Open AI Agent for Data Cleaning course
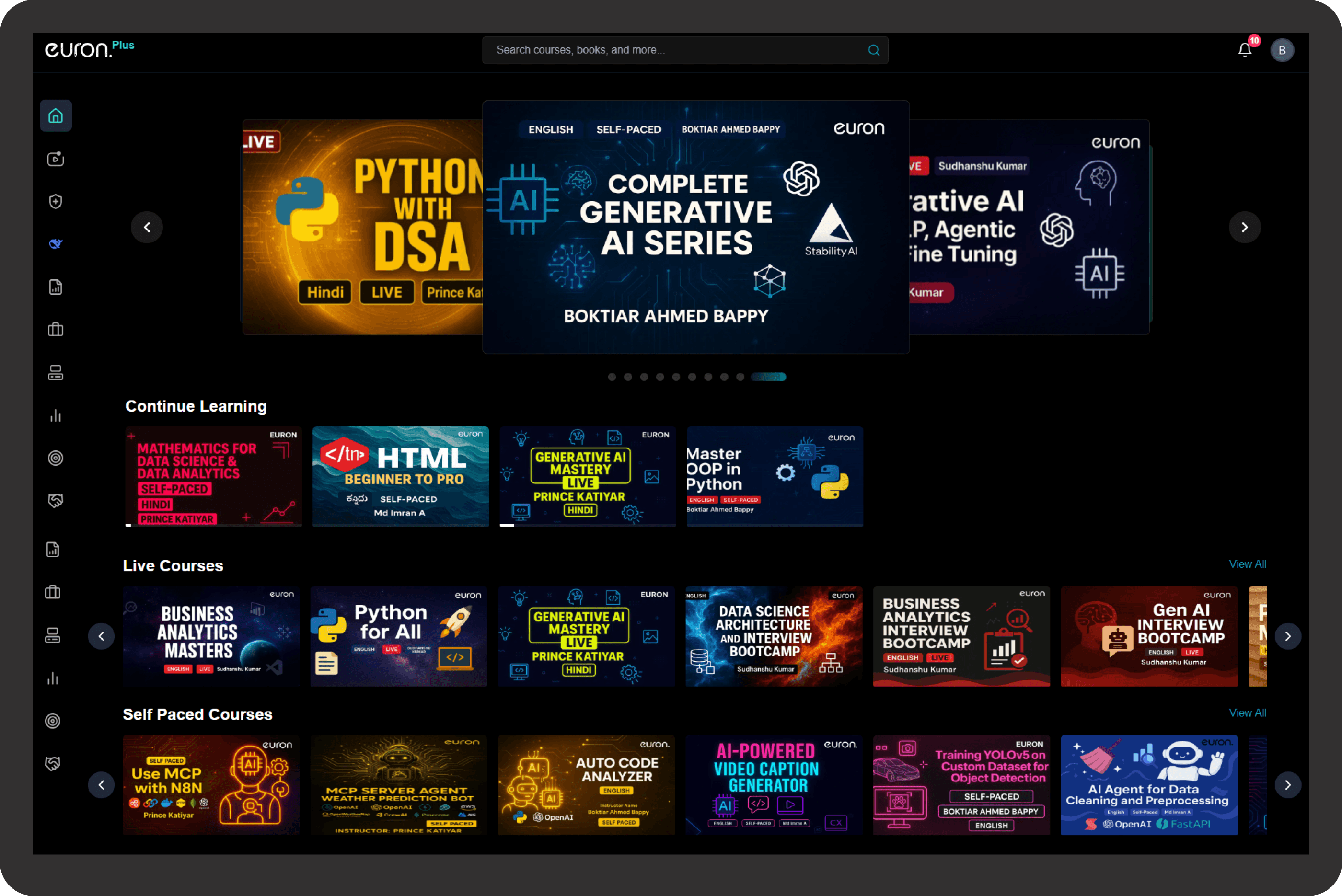This screenshot has height=896, width=1342. click(x=1149, y=785)
